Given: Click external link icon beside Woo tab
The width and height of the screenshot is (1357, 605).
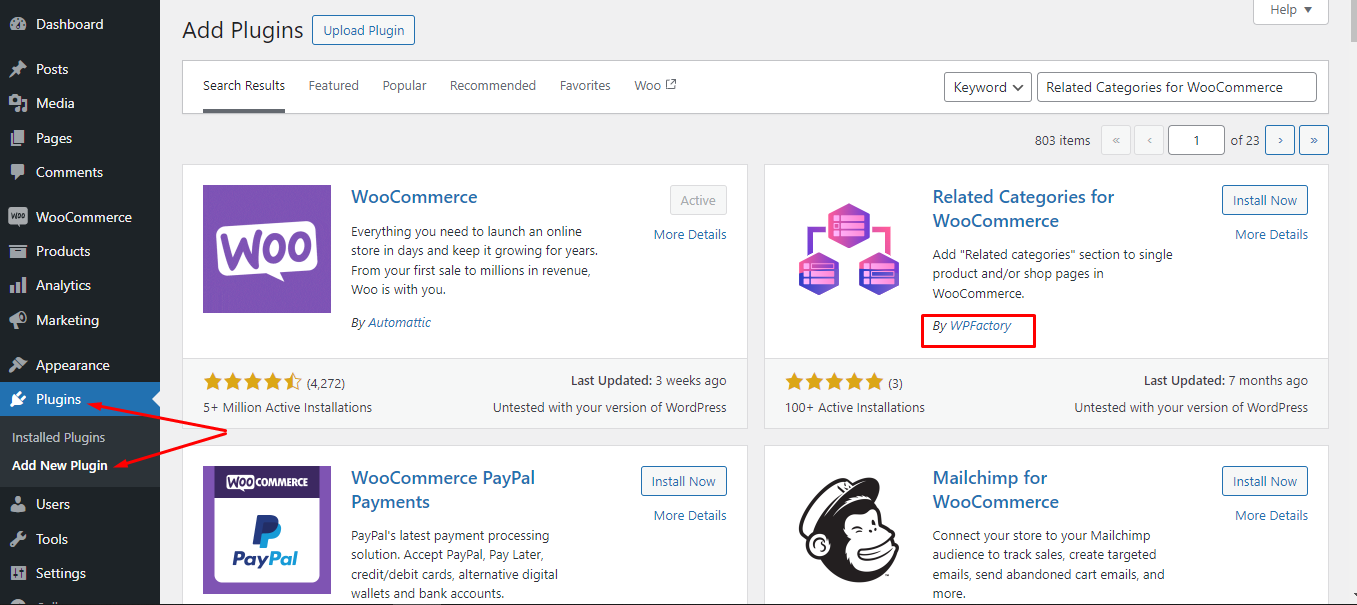Looking at the screenshot, I should tap(671, 85).
